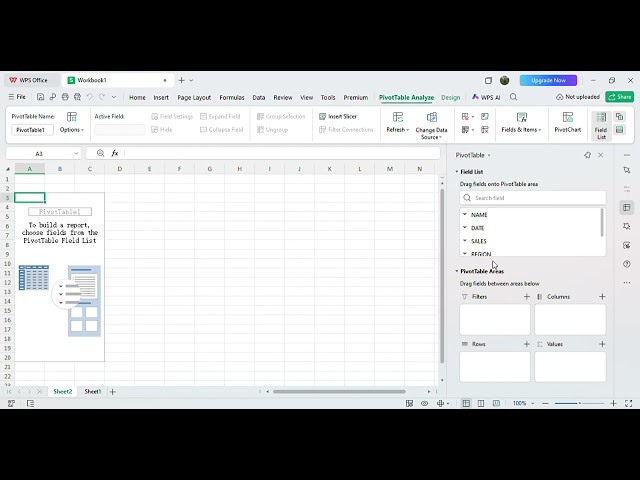This screenshot has width=640, height=480.
Task: Click the Change Data Source icon
Action: 431,117
